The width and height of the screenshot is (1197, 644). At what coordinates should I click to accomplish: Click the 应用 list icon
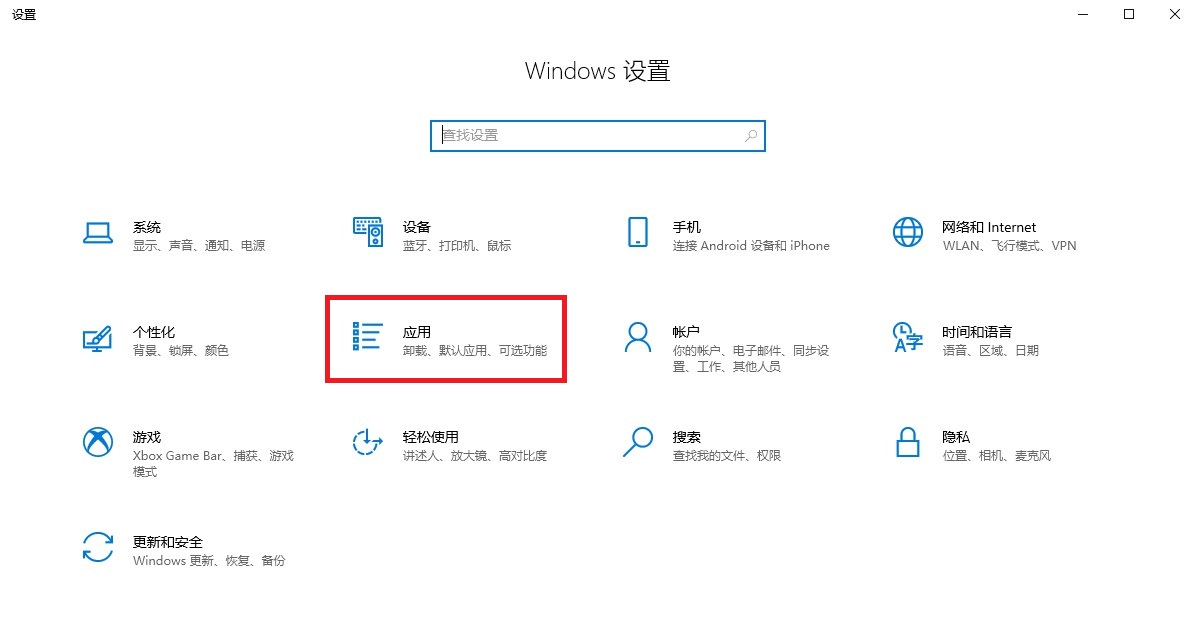367,336
